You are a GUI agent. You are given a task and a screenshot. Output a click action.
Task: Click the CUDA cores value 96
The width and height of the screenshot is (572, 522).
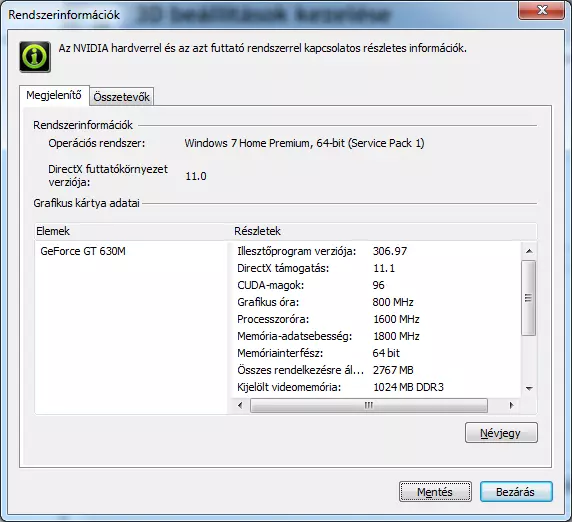[378, 285]
